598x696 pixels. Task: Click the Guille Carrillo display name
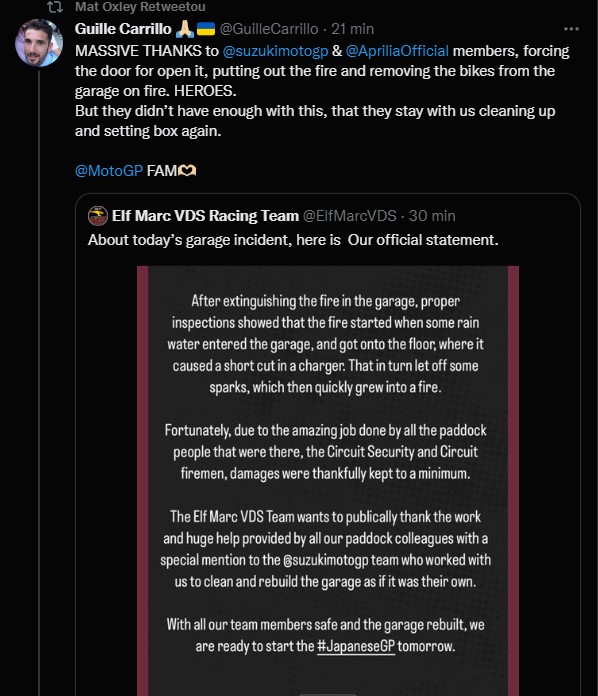pyautogui.click(x=123, y=29)
